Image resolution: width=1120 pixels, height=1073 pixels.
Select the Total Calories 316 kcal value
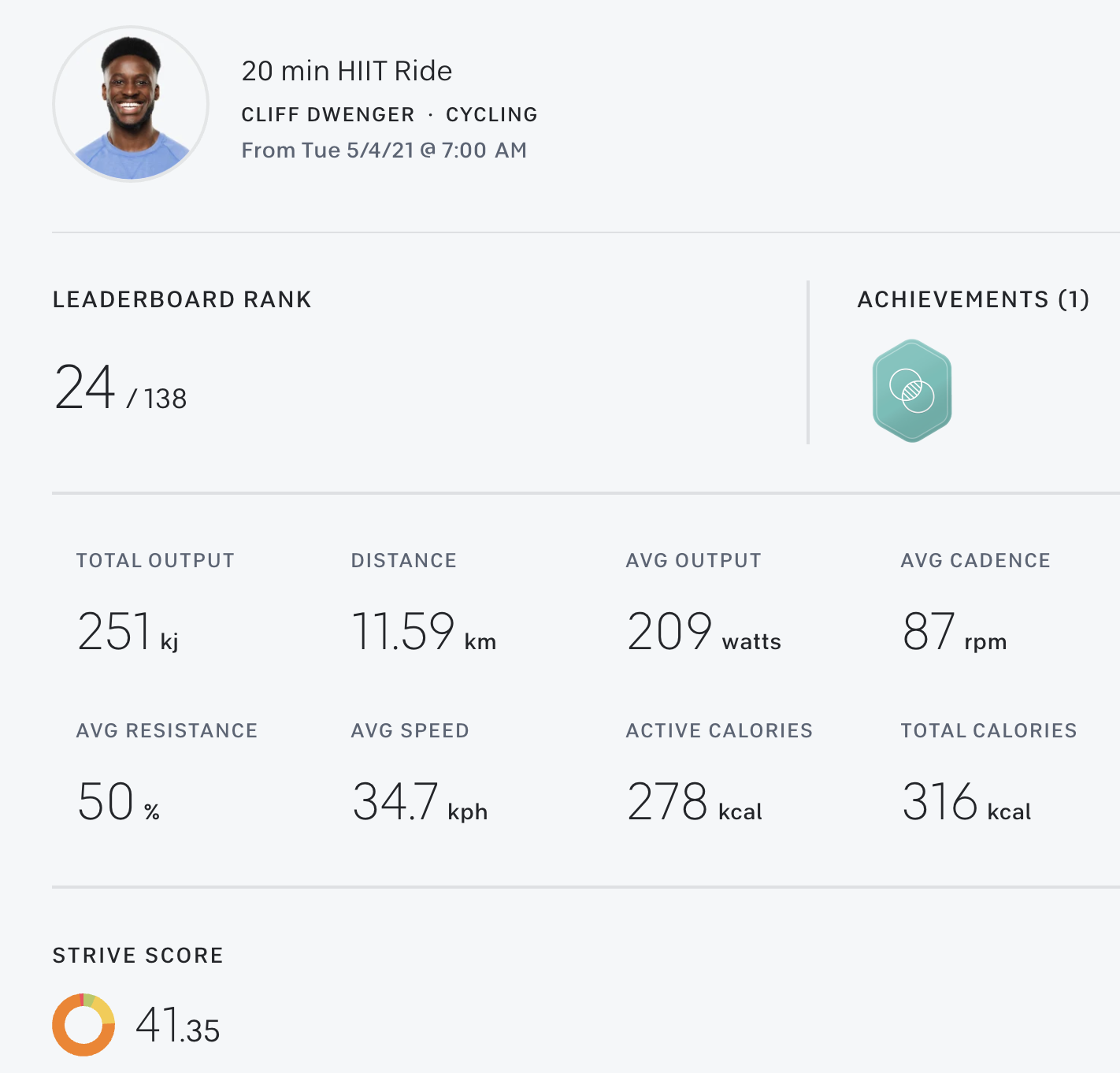[x=966, y=802]
